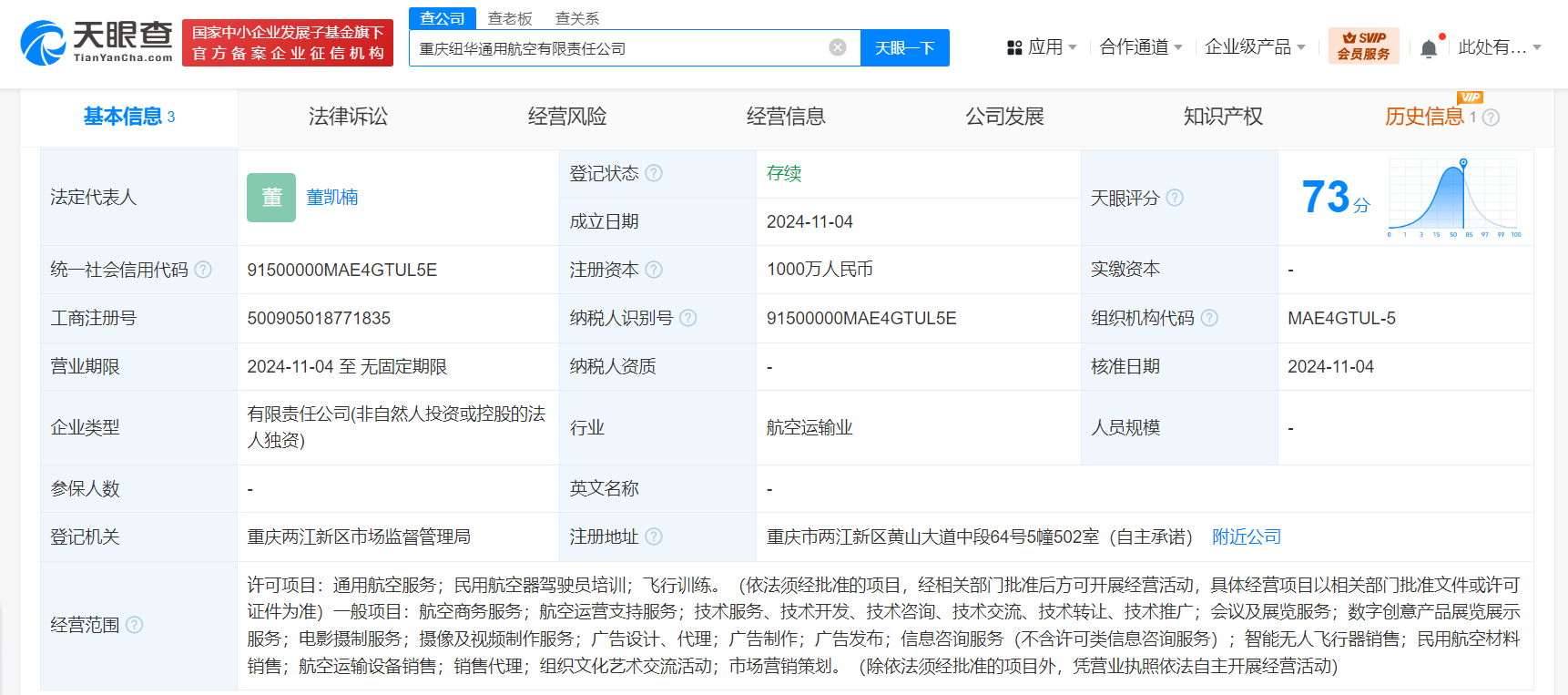Click organization code MAE4GTUL-5
The height and width of the screenshot is (695, 1568).
[x=1341, y=318]
